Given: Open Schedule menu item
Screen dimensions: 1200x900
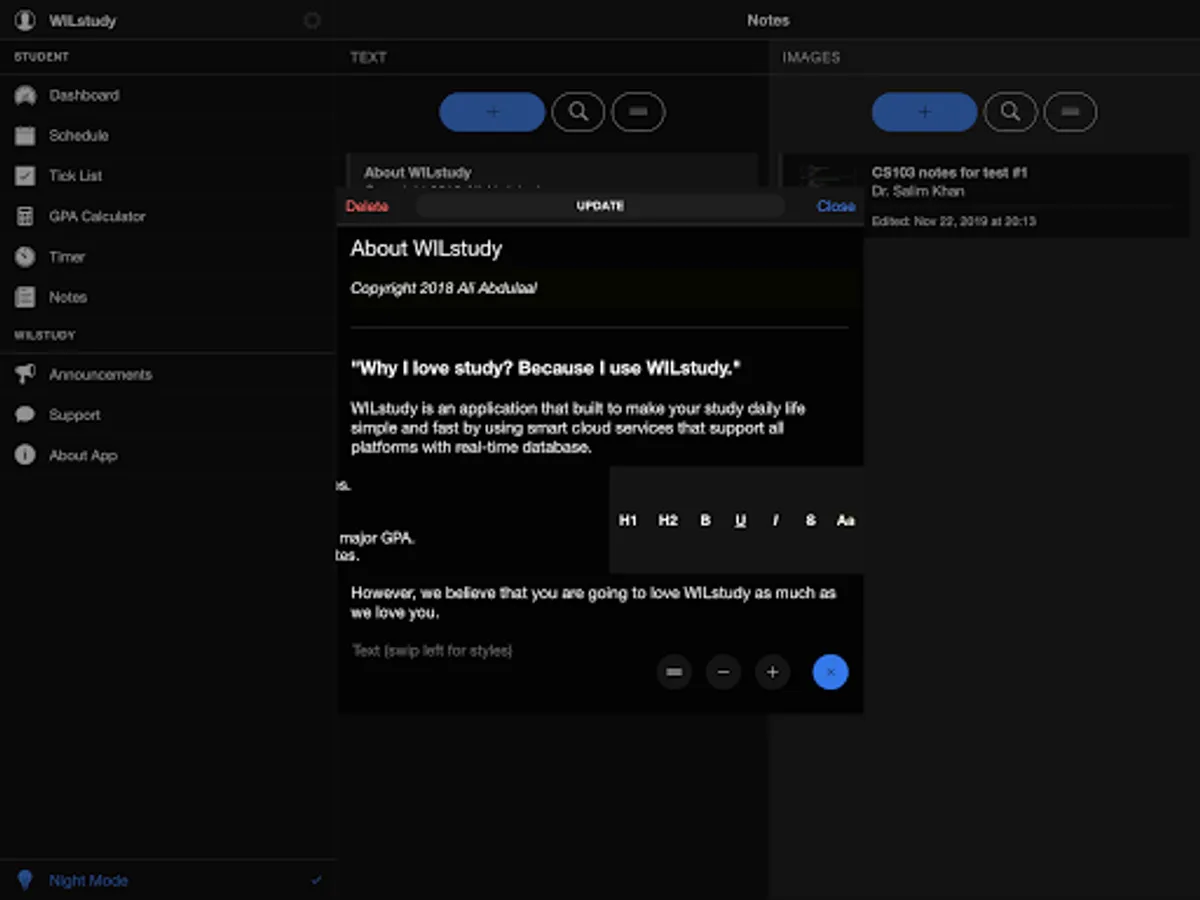Looking at the screenshot, I should tap(168, 136).
